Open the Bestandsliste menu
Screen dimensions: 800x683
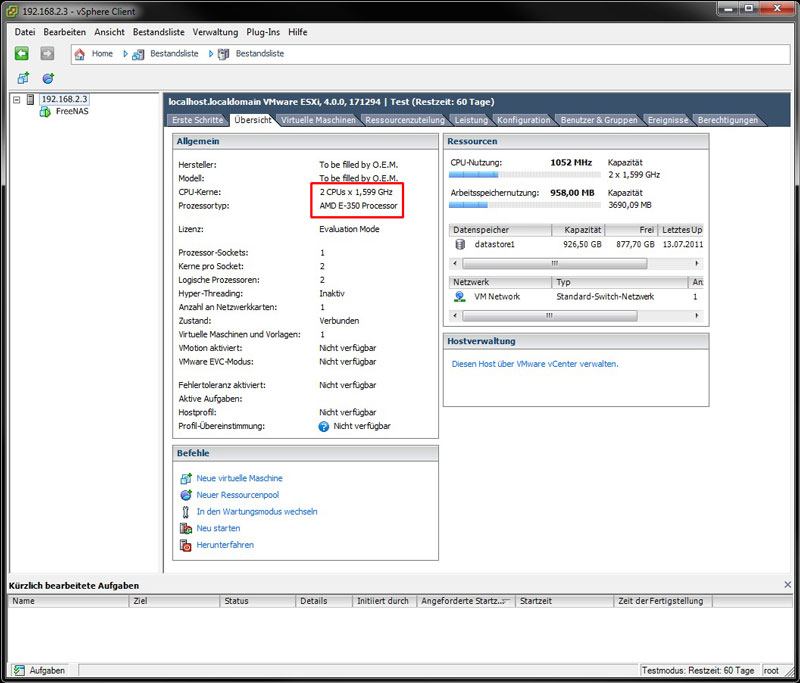coord(159,32)
